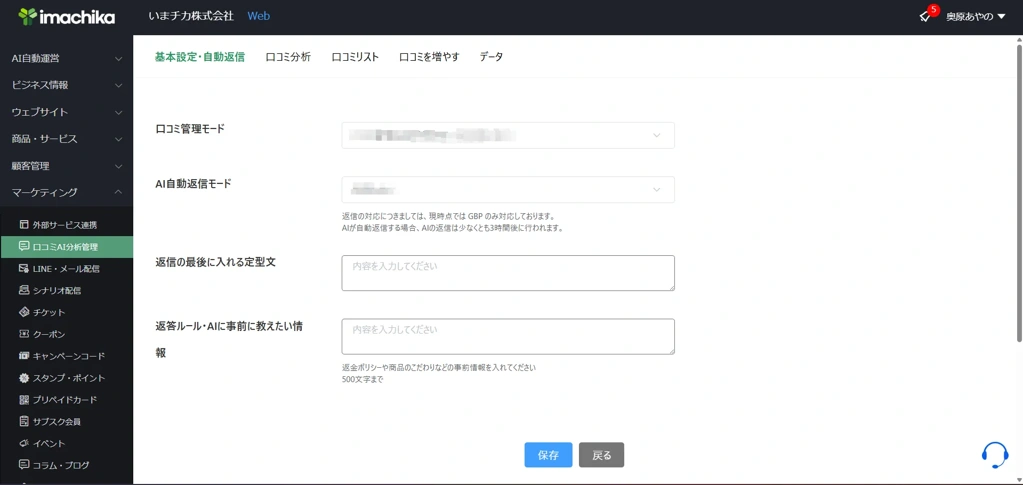Open the support headset chat icon
The width and height of the screenshot is (1023, 485).
click(x=994, y=455)
